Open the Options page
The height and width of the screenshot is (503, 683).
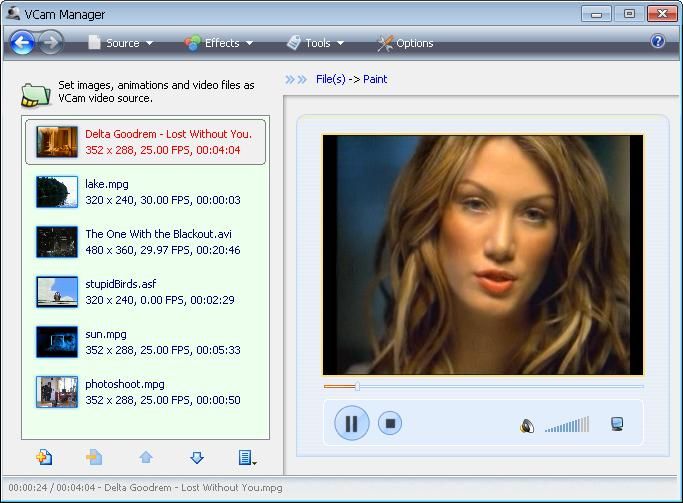tap(405, 43)
